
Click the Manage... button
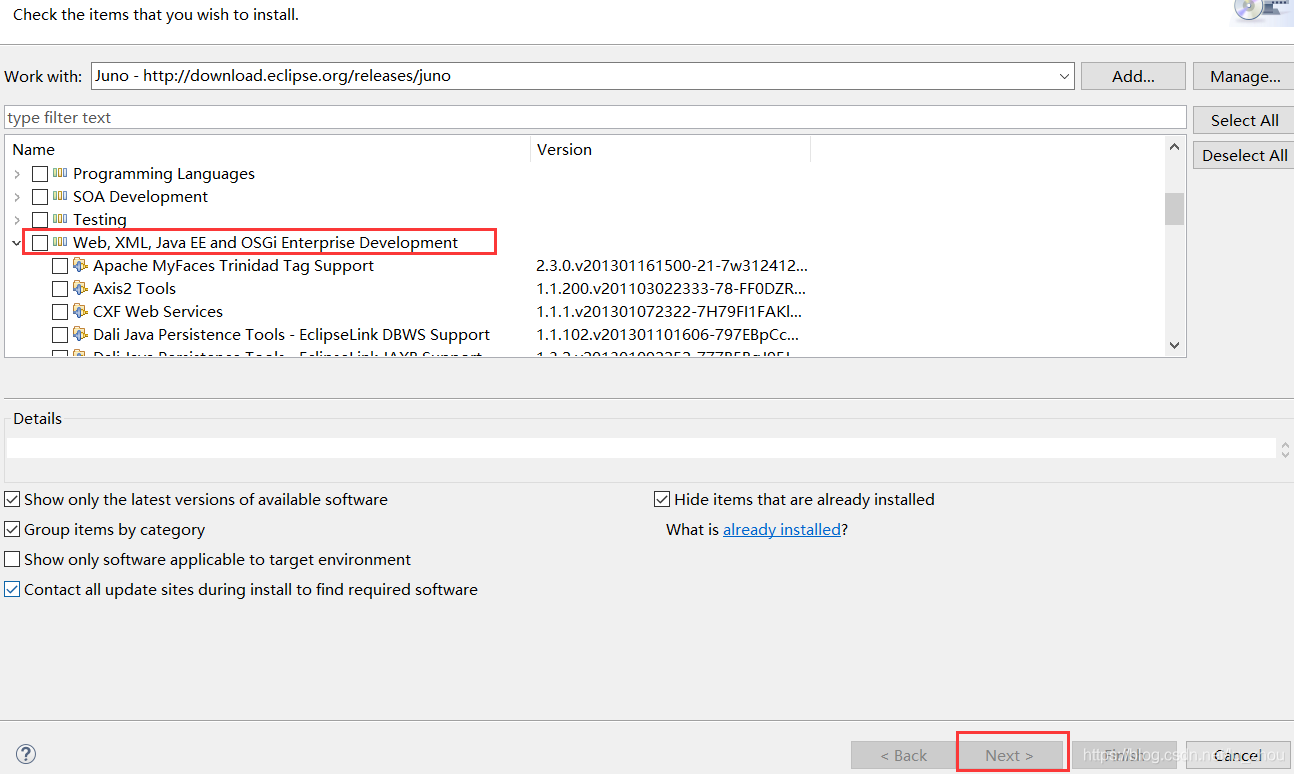pyautogui.click(x=1245, y=76)
